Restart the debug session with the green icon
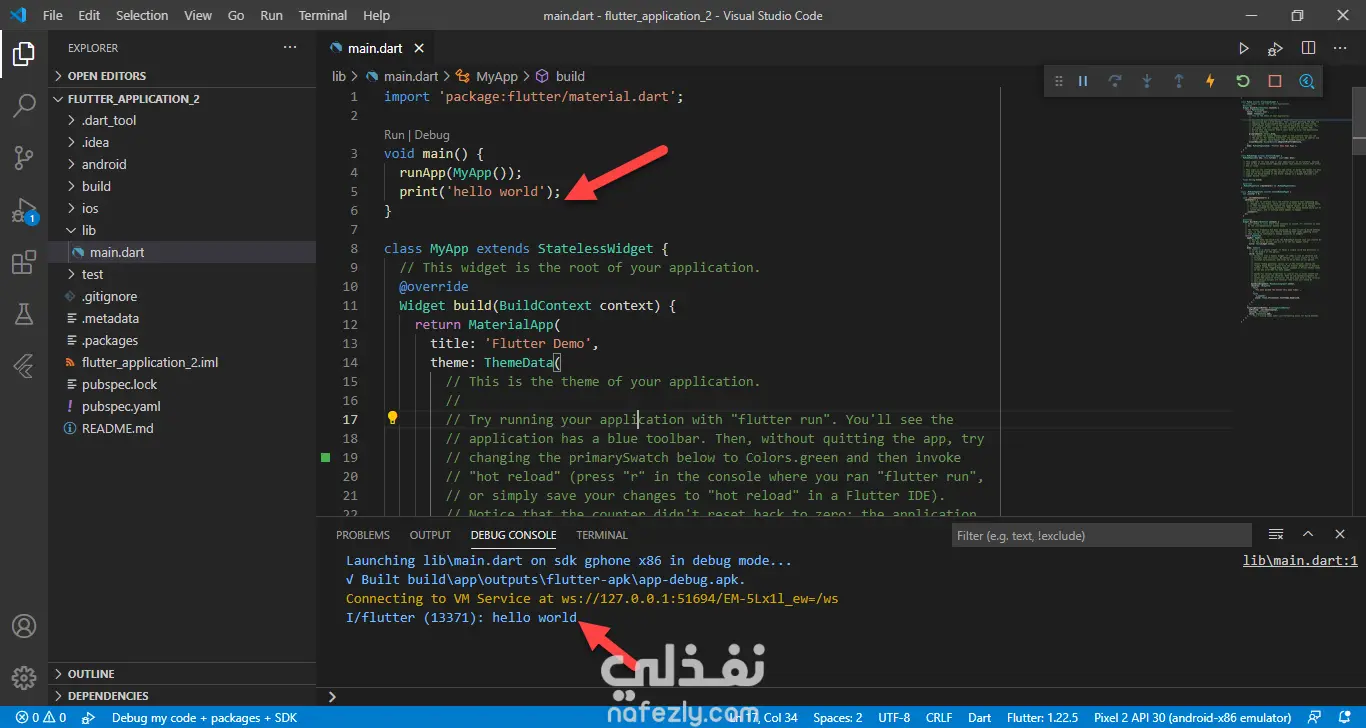 (1242, 81)
